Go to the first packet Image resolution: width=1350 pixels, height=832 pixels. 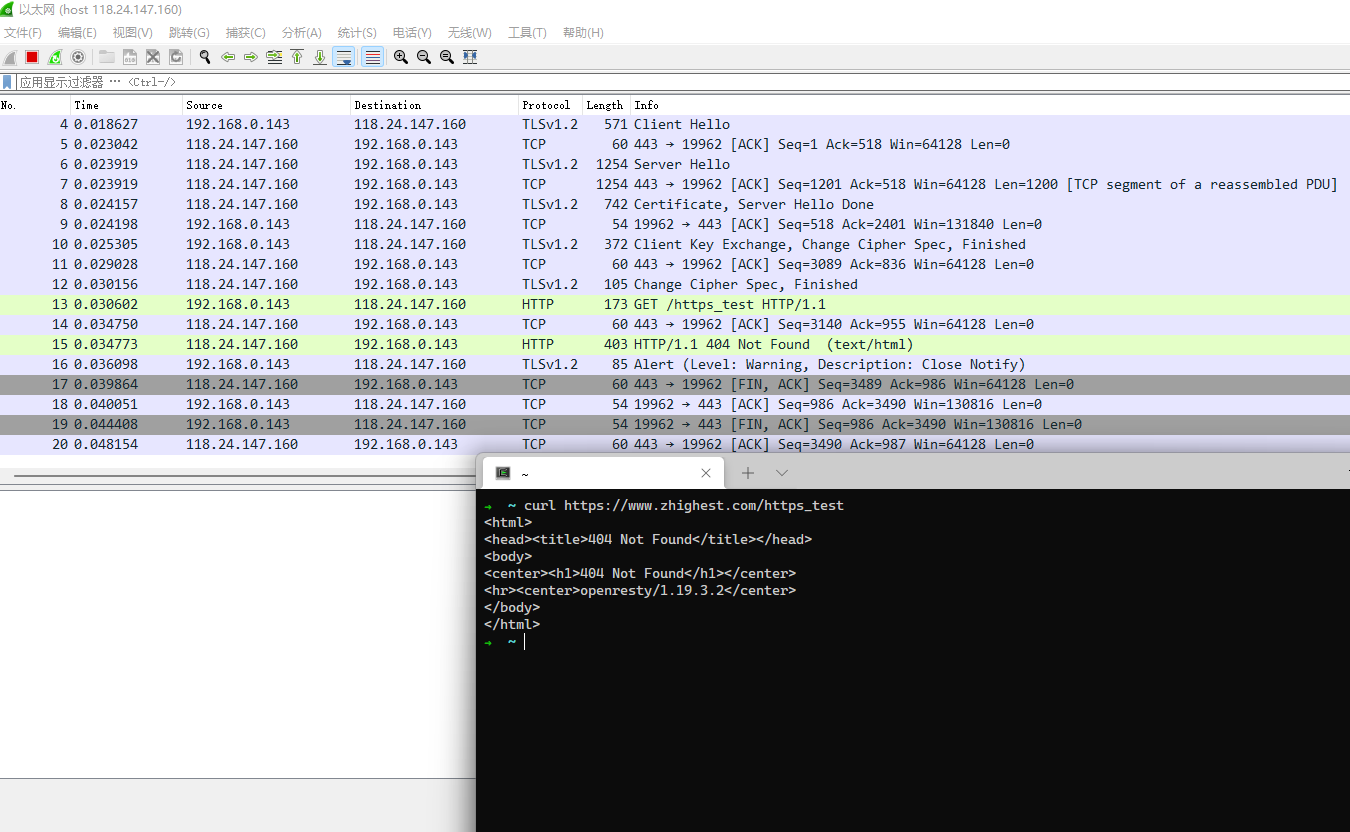tap(297, 57)
